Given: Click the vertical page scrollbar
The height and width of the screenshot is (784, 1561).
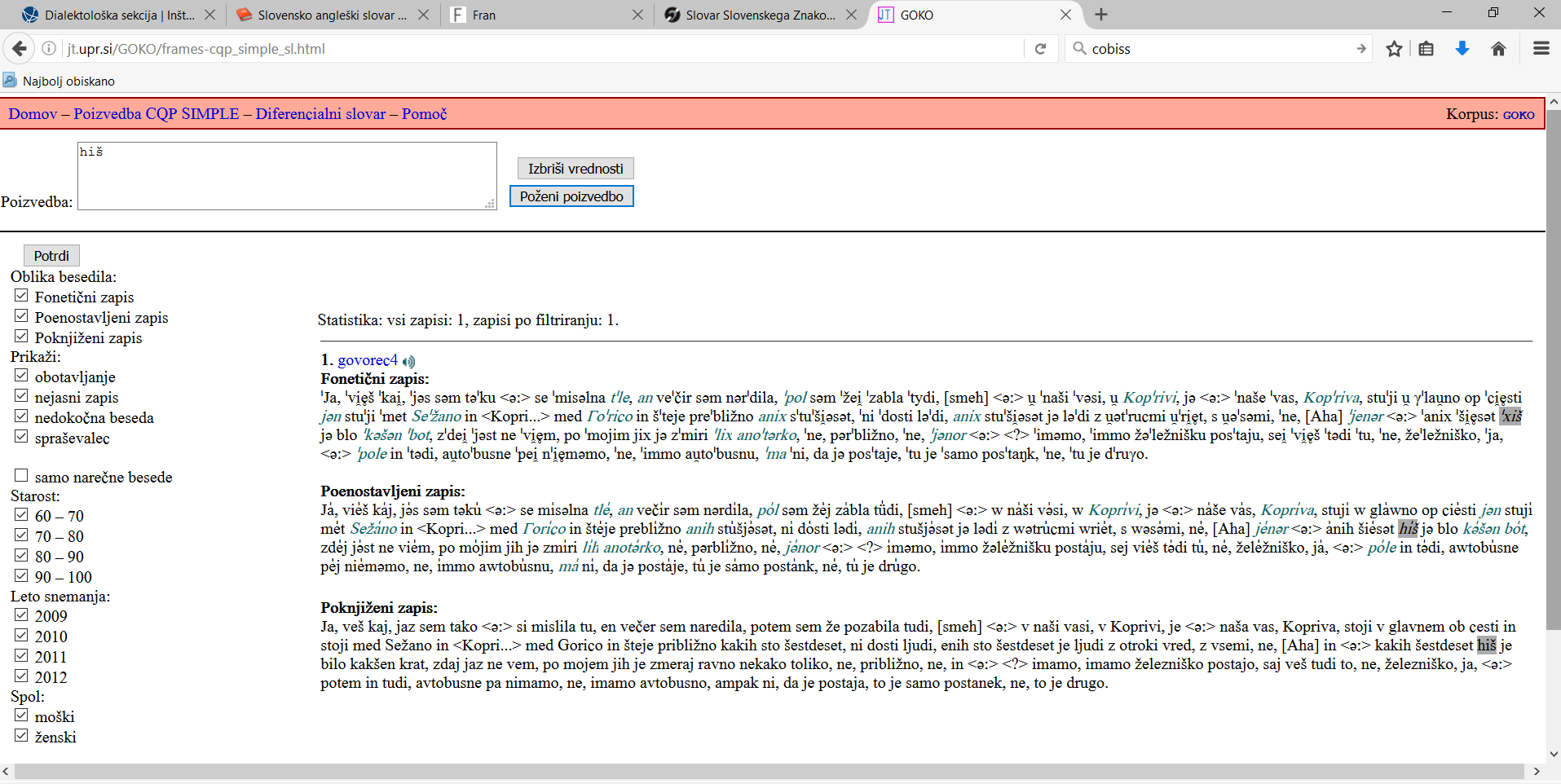Looking at the screenshot, I should 1553,371.
